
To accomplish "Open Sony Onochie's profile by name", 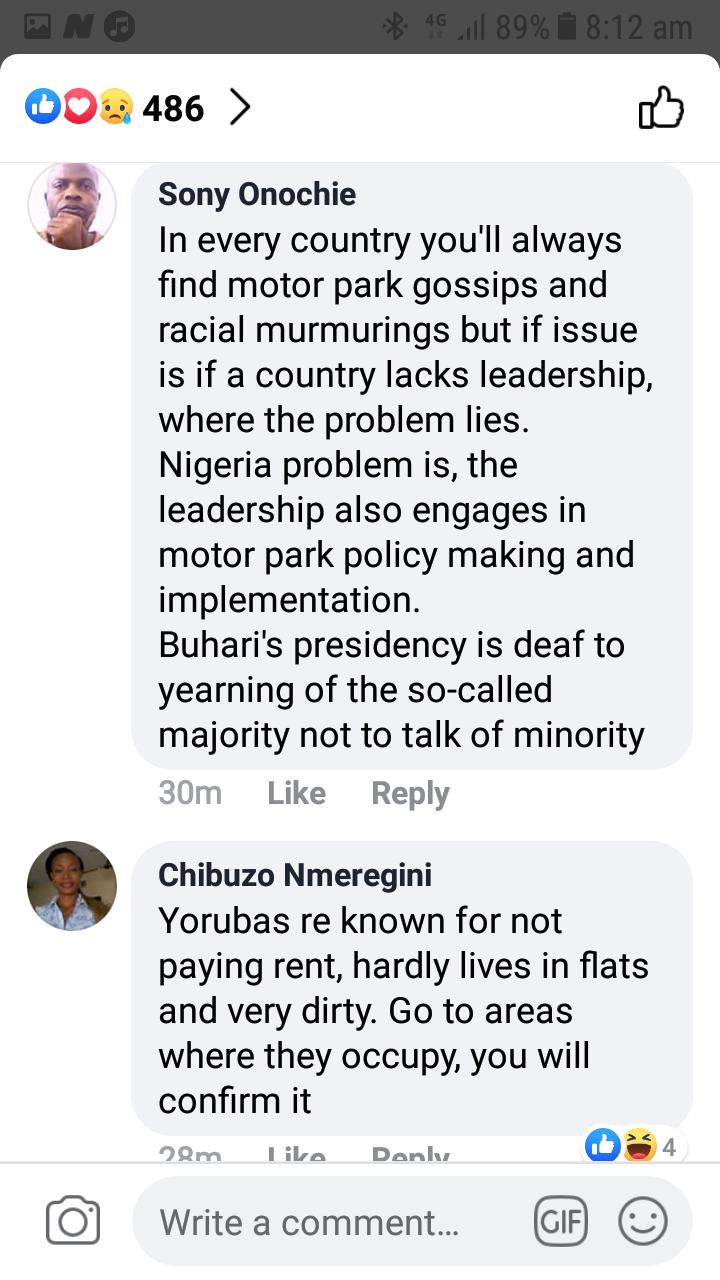I will tap(257, 194).
